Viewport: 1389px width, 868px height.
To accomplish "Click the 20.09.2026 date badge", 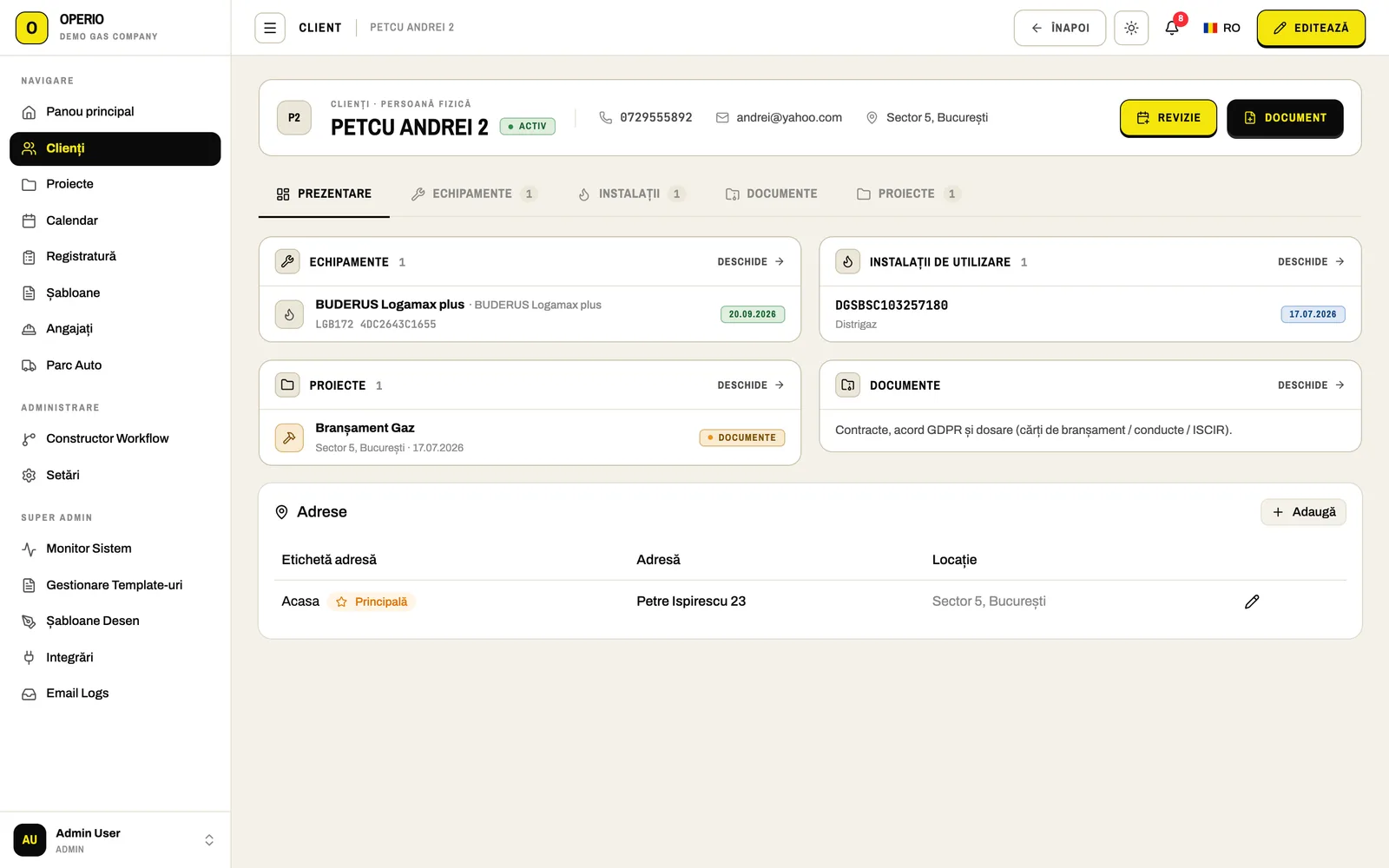I will [753, 314].
